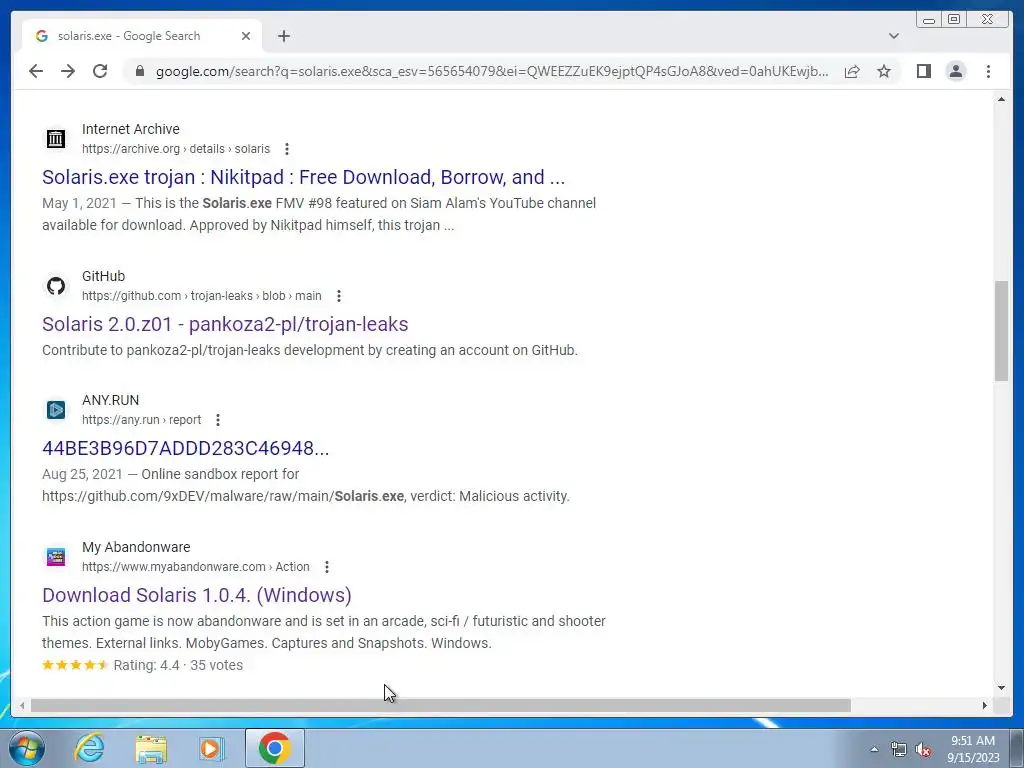
Task: Open the taskbar clock showing 9:51 AM
Action: click(x=973, y=749)
